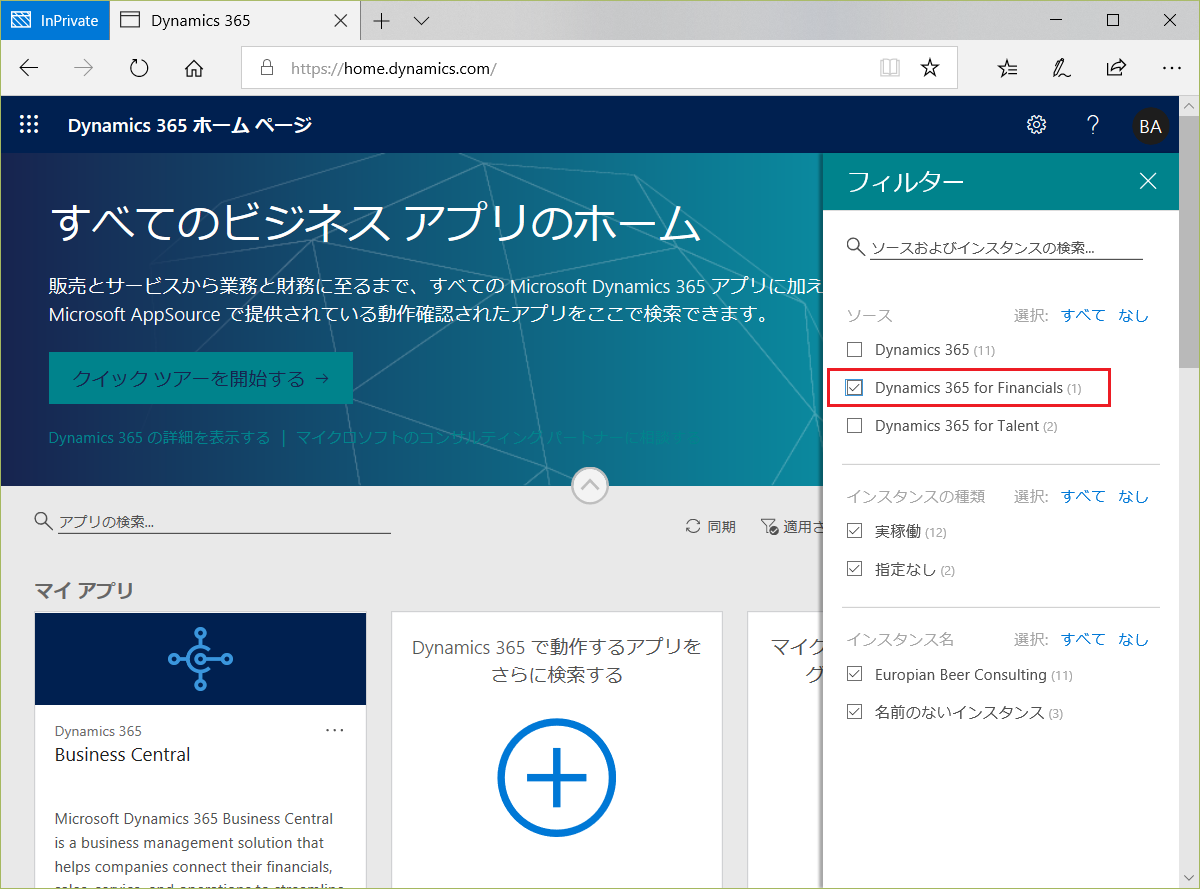Image resolution: width=1200 pixels, height=889 pixels.
Task: Go back in the browser
Action: click(x=29, y=68)
